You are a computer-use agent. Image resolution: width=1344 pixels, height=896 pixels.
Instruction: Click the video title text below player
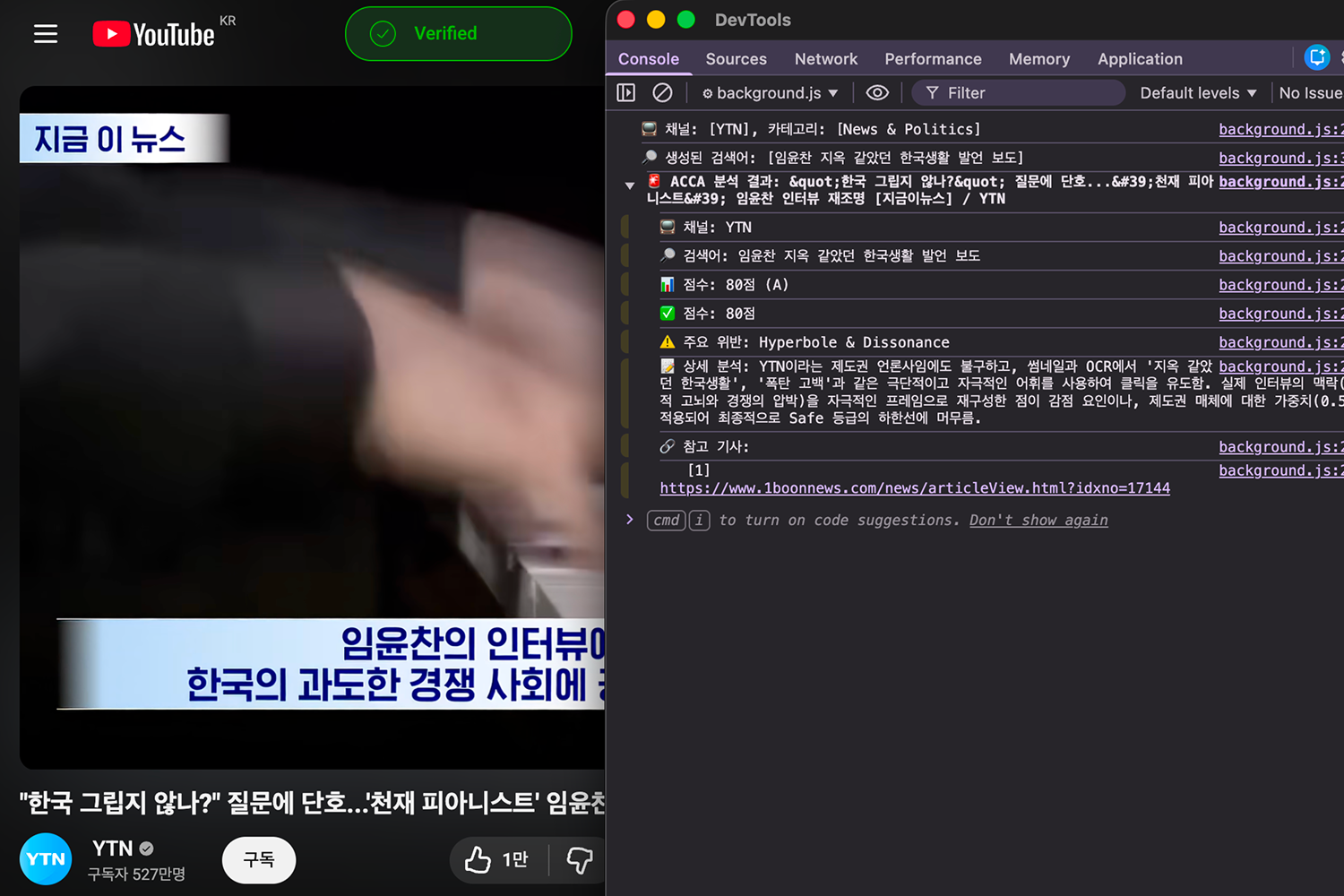point(312,803)
